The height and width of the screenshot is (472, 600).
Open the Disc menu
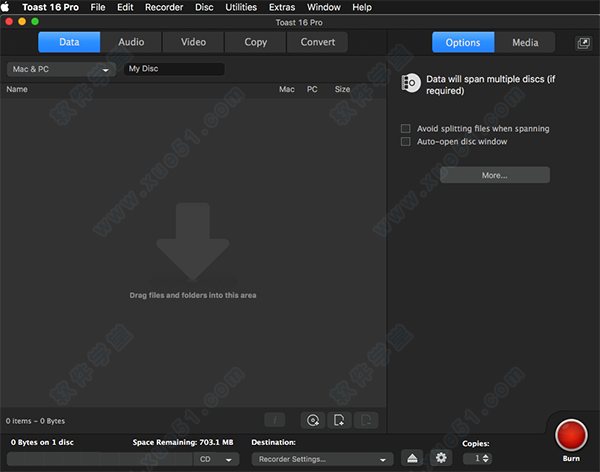[x=204, y=7]
